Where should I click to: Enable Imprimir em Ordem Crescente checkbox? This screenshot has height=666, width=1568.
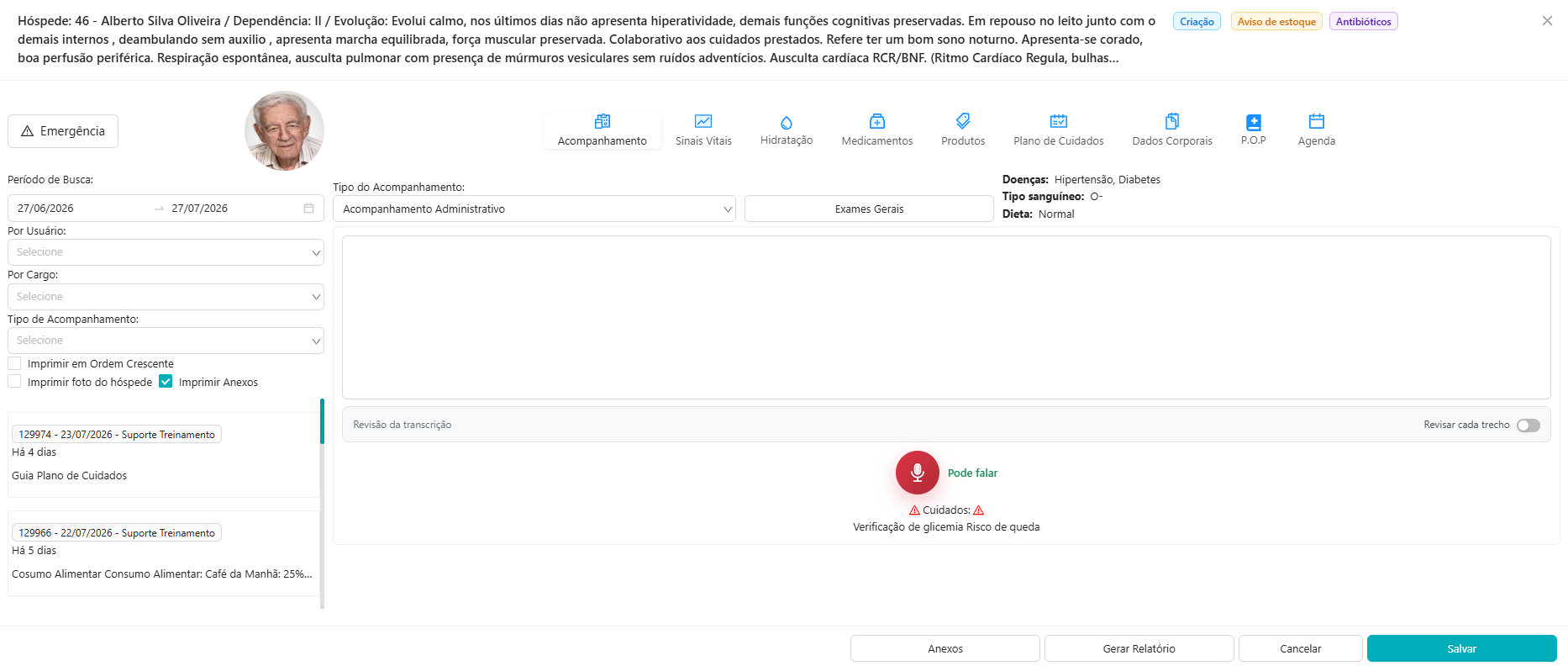click(x=14, y=363)
